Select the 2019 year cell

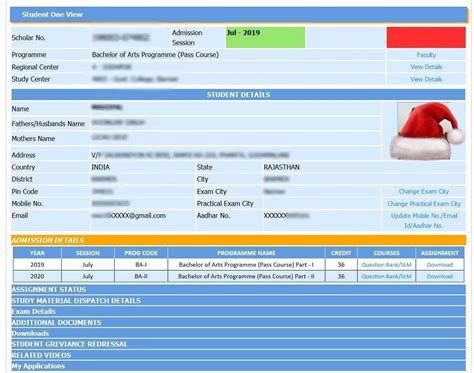(x=37, y=265)
